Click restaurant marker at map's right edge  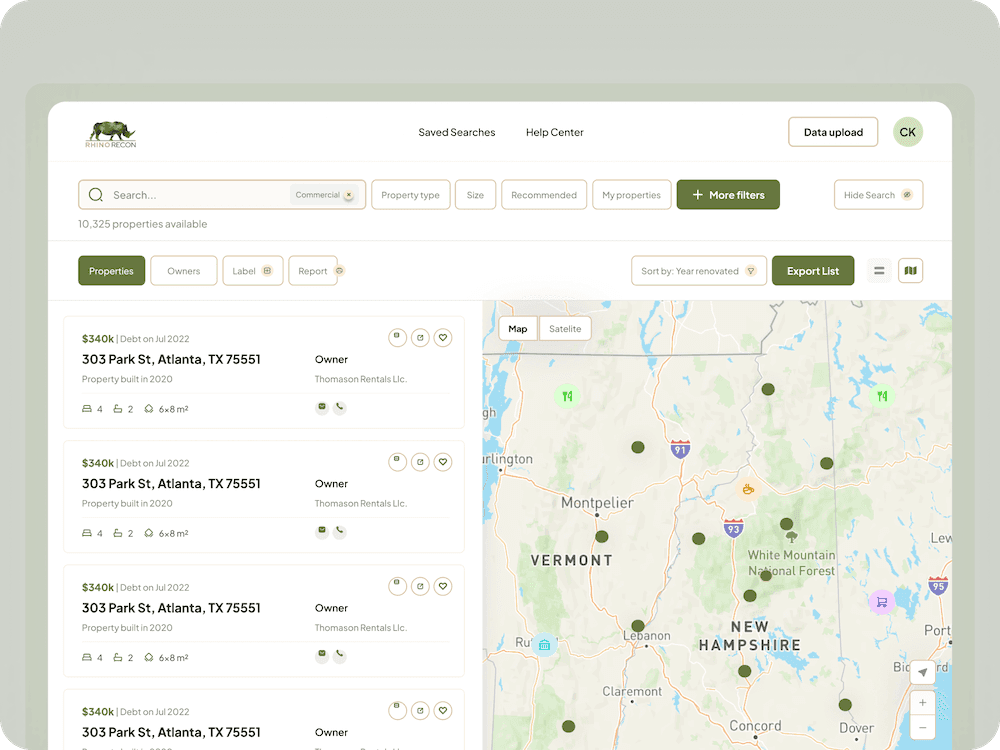[883, 396]
